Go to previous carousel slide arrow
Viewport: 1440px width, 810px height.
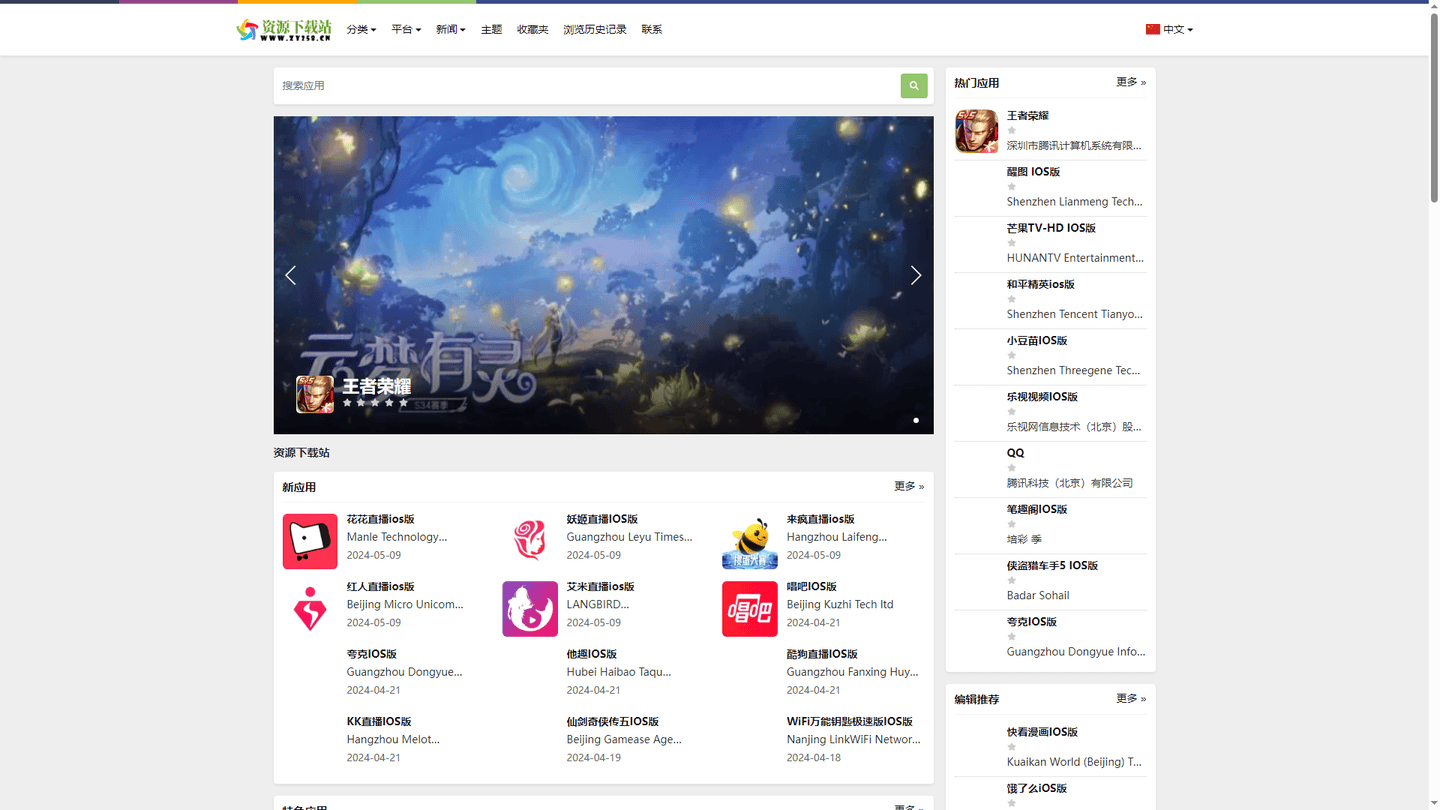click(x=291, y=275)
